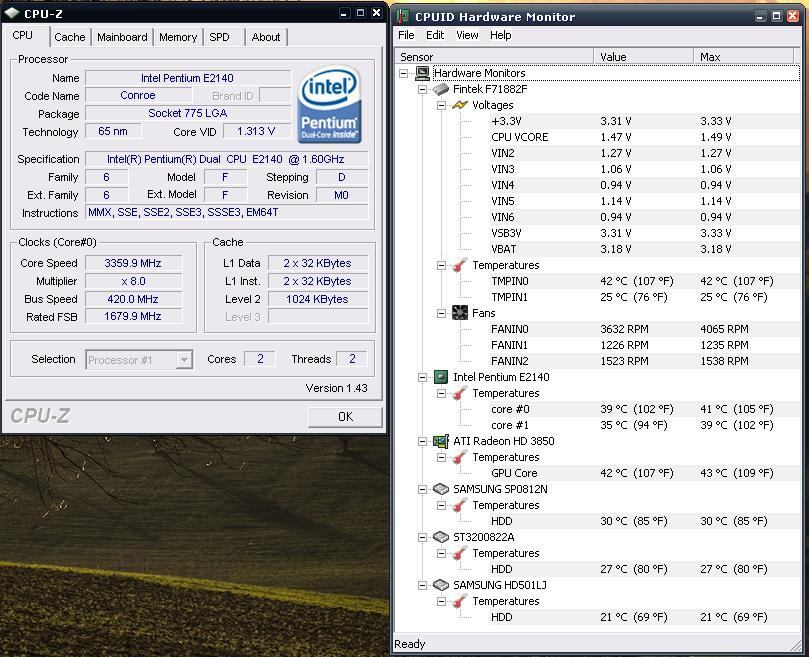
Task: Click thermometer icon under ATI Radeon HD 3850
Action: [x=460, y=457]
